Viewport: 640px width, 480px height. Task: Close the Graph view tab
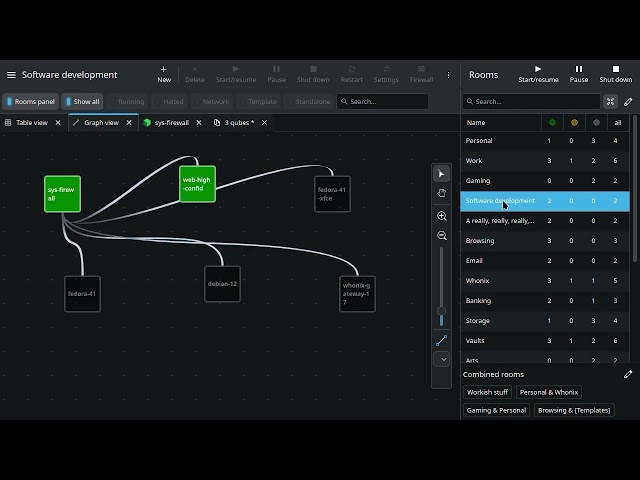129,122
